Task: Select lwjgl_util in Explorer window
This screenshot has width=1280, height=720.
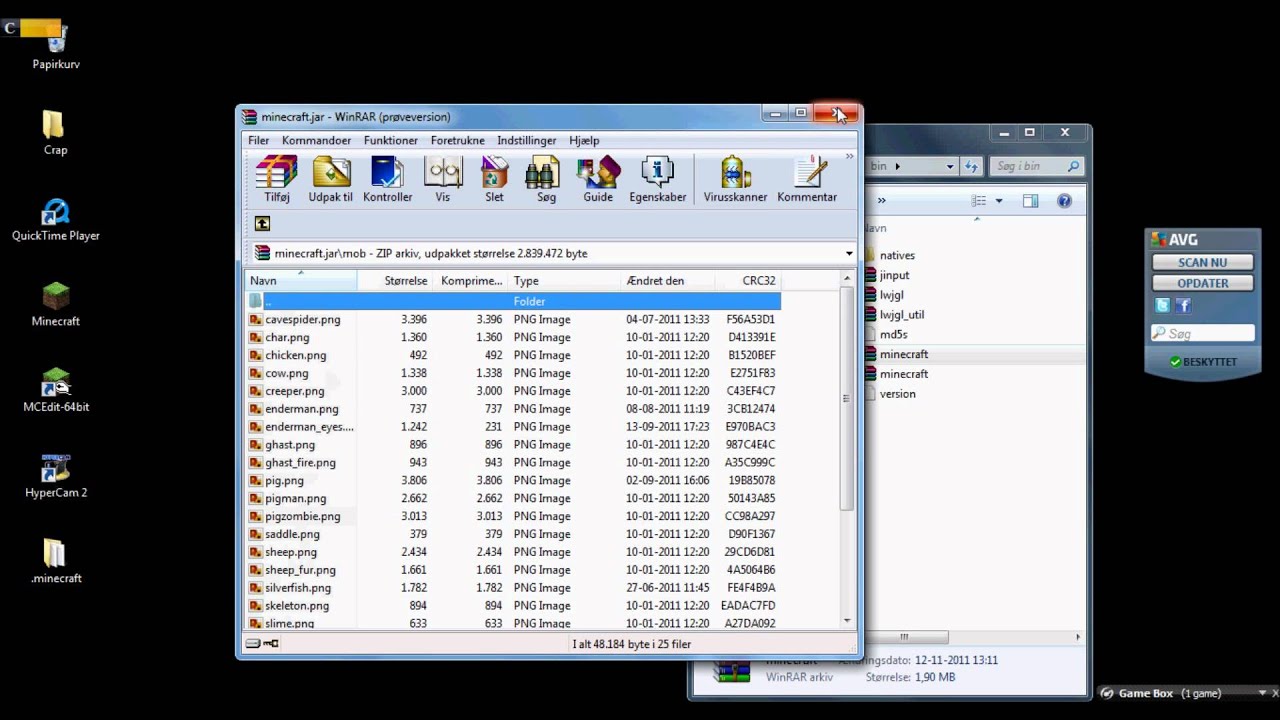Action: (x=901, y=315)
